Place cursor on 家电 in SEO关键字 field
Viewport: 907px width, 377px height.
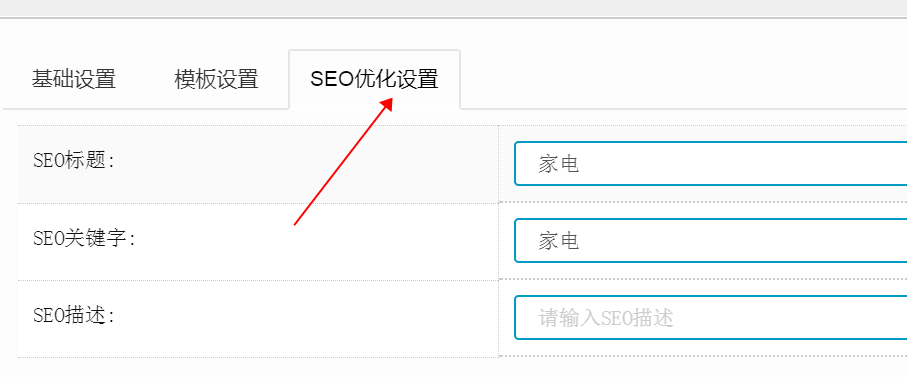[x=559, y=241]
